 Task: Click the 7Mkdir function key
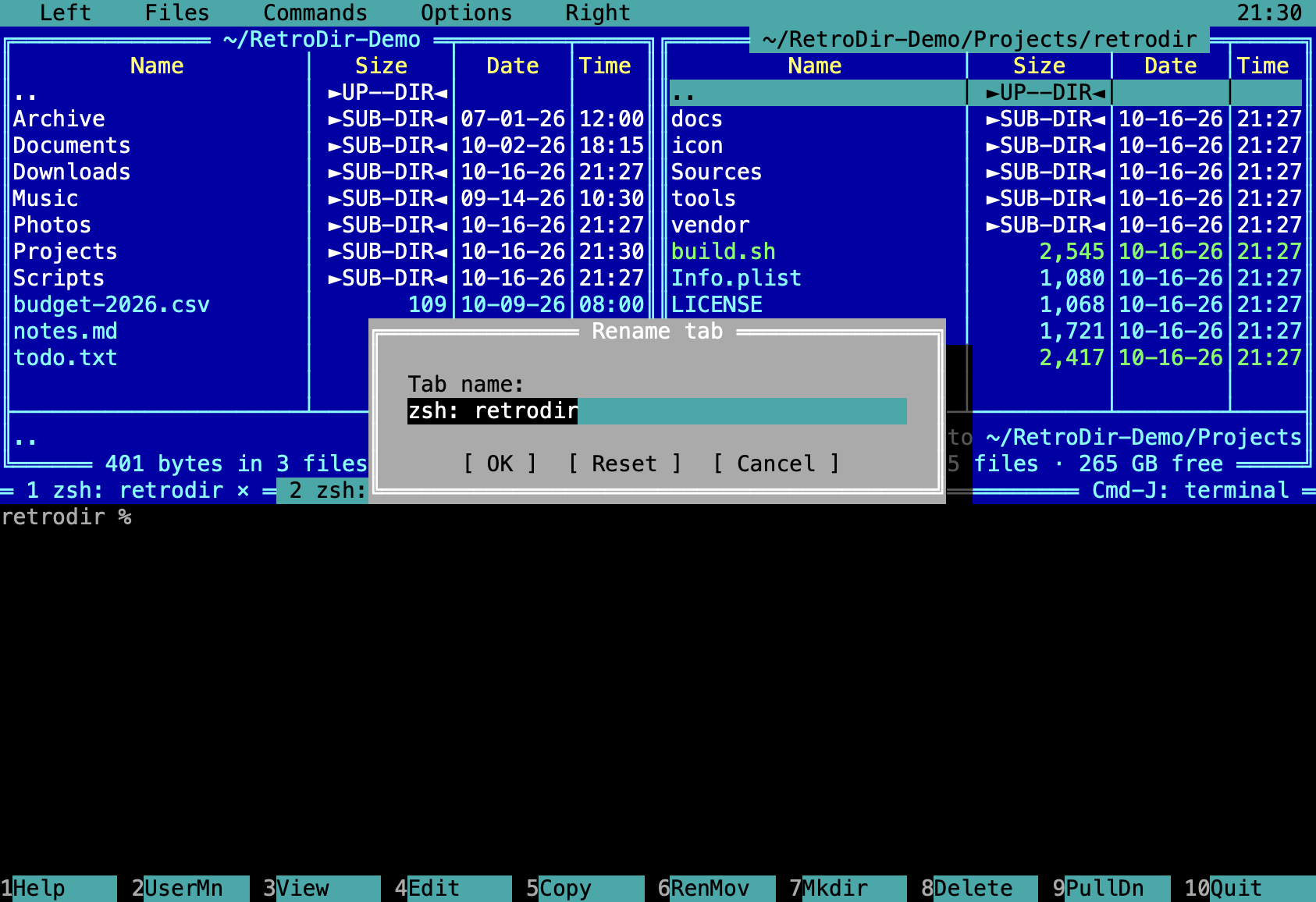click(x=848, y=889)
